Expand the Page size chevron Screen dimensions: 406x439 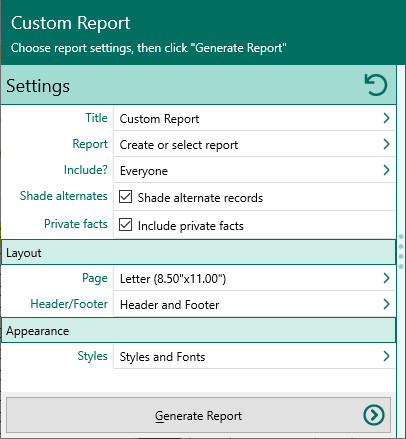point(386,278)
